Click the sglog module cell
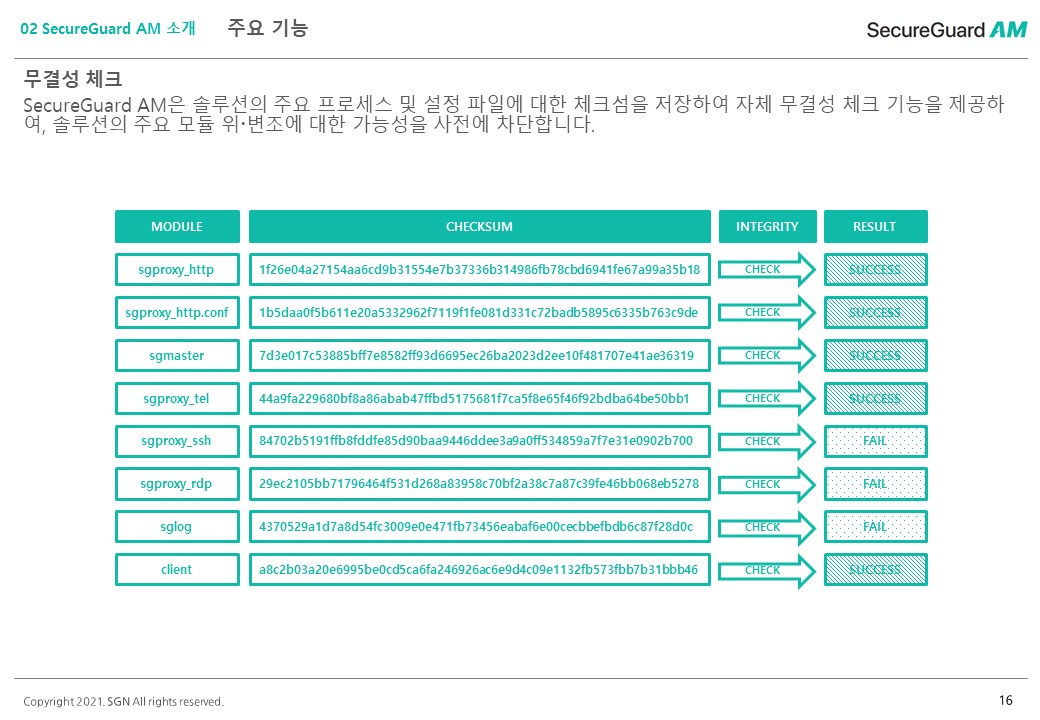The height and width of the screenshot is (720, 1040). (x=177, y=527)
